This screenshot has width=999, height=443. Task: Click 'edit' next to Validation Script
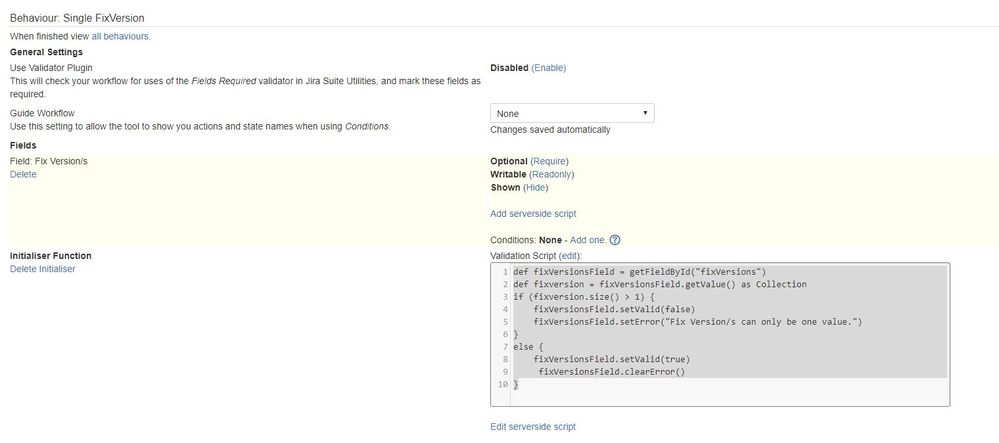tap(570, 256)
